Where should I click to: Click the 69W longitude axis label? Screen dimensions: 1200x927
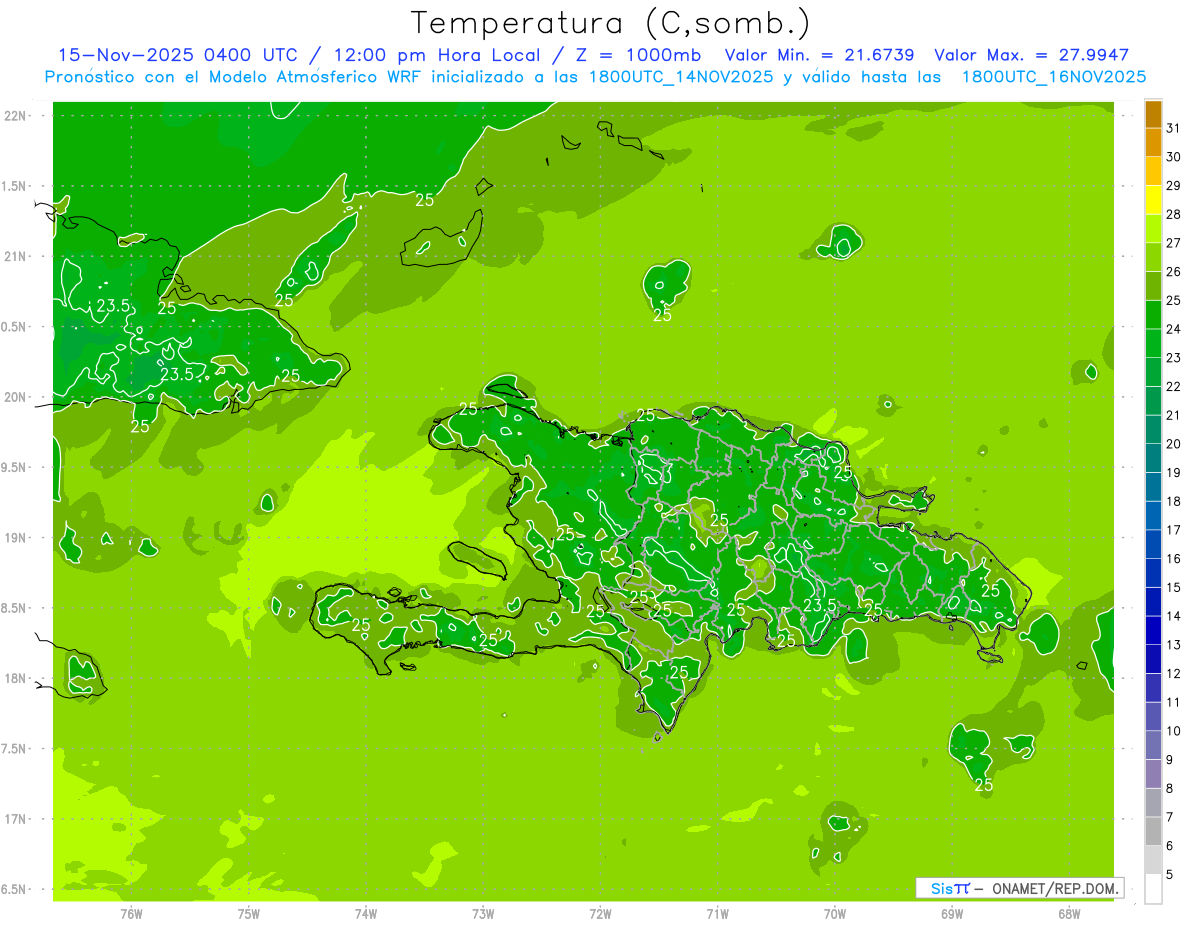pyautogui.click(x=952, y=913)
